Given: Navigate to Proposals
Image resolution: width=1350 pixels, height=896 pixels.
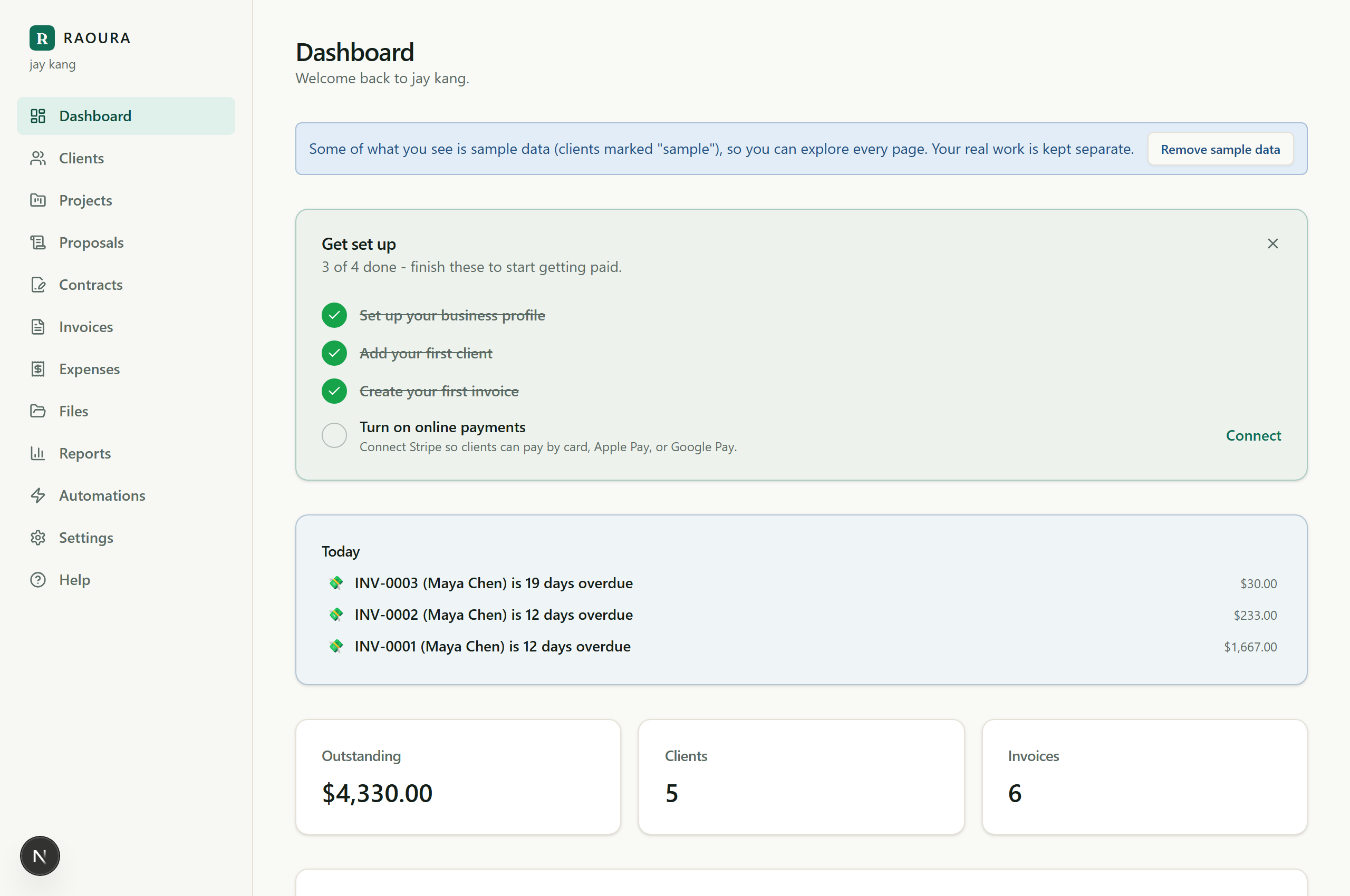Looking at the screenshot, I should tap(126, 243).
